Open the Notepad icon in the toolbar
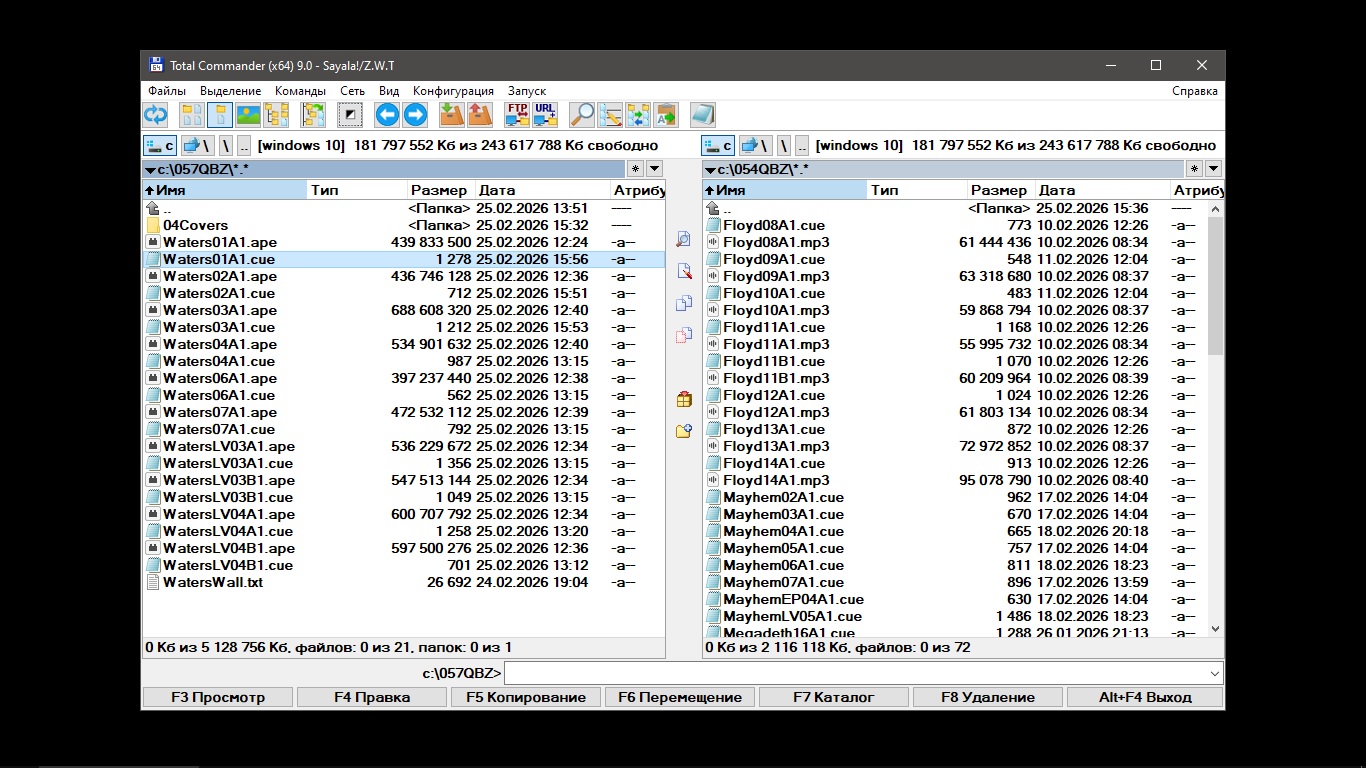Screen dimensions: 1366x768 coord(703,115)
